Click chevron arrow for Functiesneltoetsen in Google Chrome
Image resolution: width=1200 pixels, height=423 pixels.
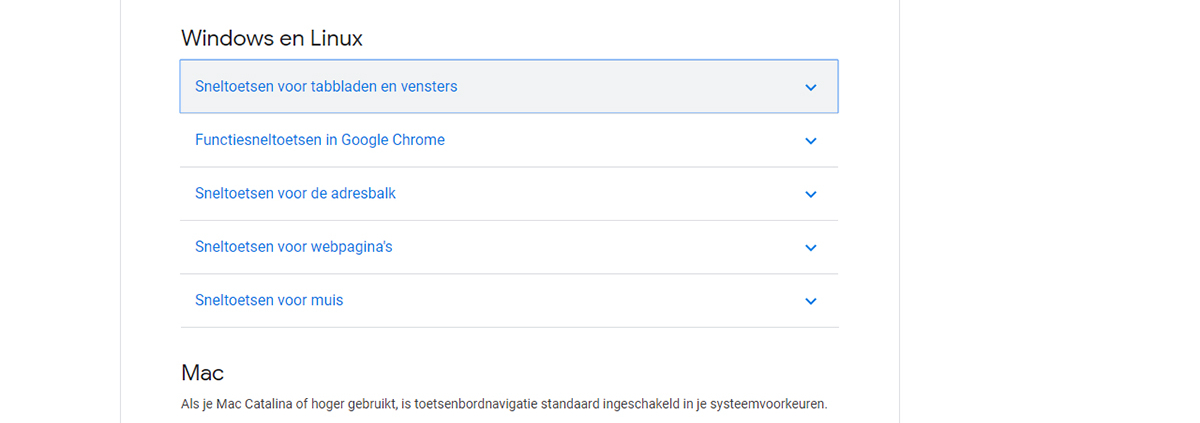811,141
